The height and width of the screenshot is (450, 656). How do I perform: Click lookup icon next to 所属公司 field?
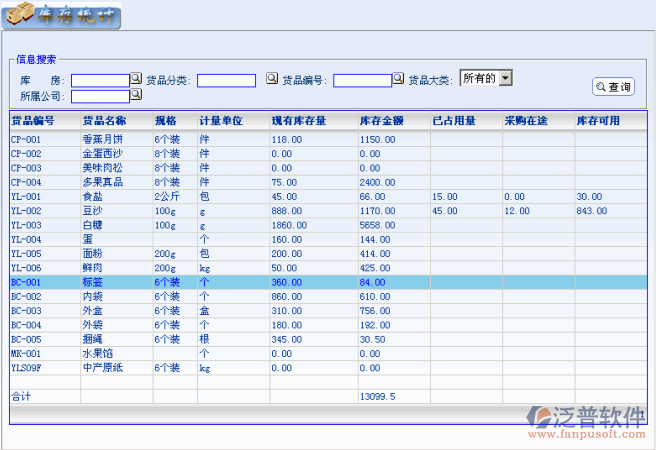coord(137,95)
